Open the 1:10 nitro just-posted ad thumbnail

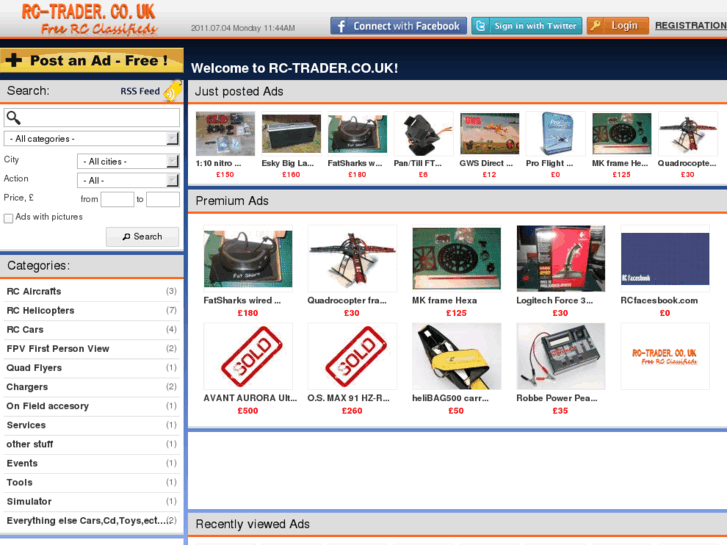coord(225,133)
